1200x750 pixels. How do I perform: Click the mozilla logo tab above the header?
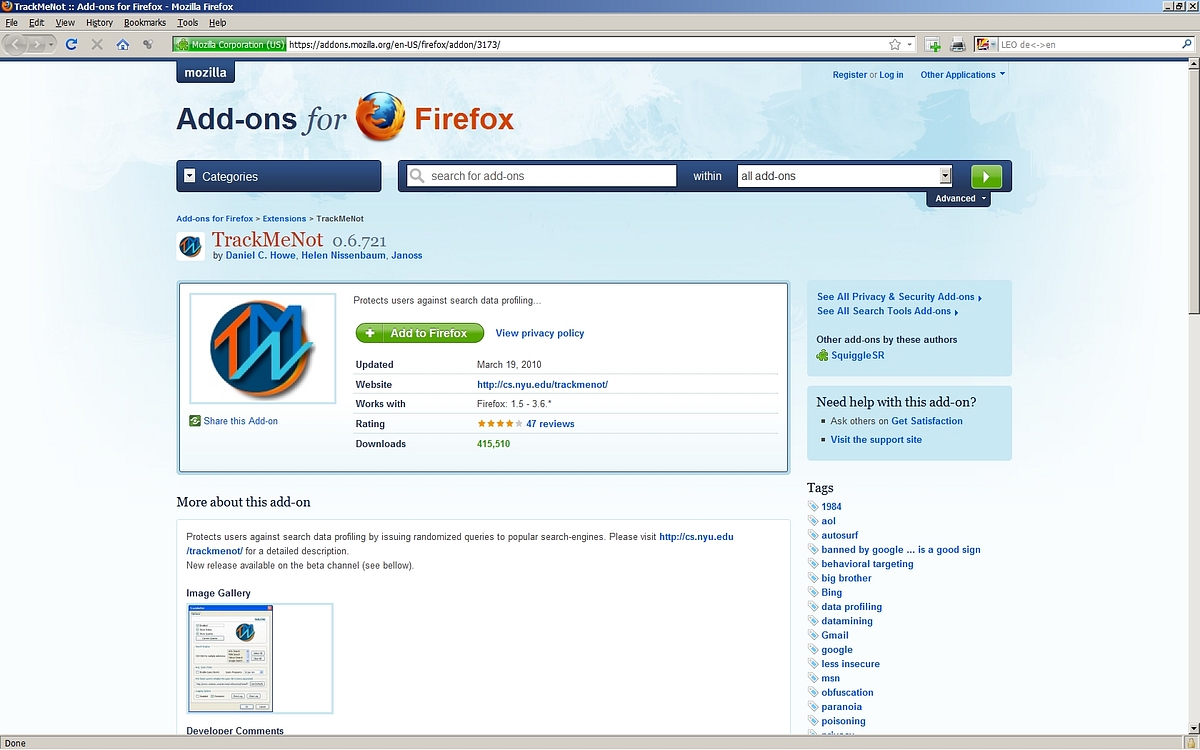pos(204,71)
